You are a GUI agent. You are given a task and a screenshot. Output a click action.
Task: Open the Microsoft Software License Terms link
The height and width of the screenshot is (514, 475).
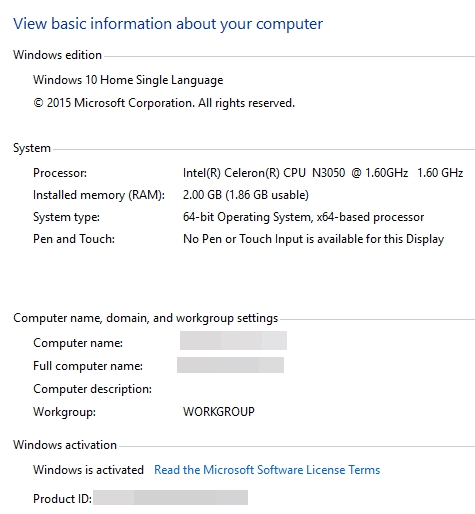(267, 470)
